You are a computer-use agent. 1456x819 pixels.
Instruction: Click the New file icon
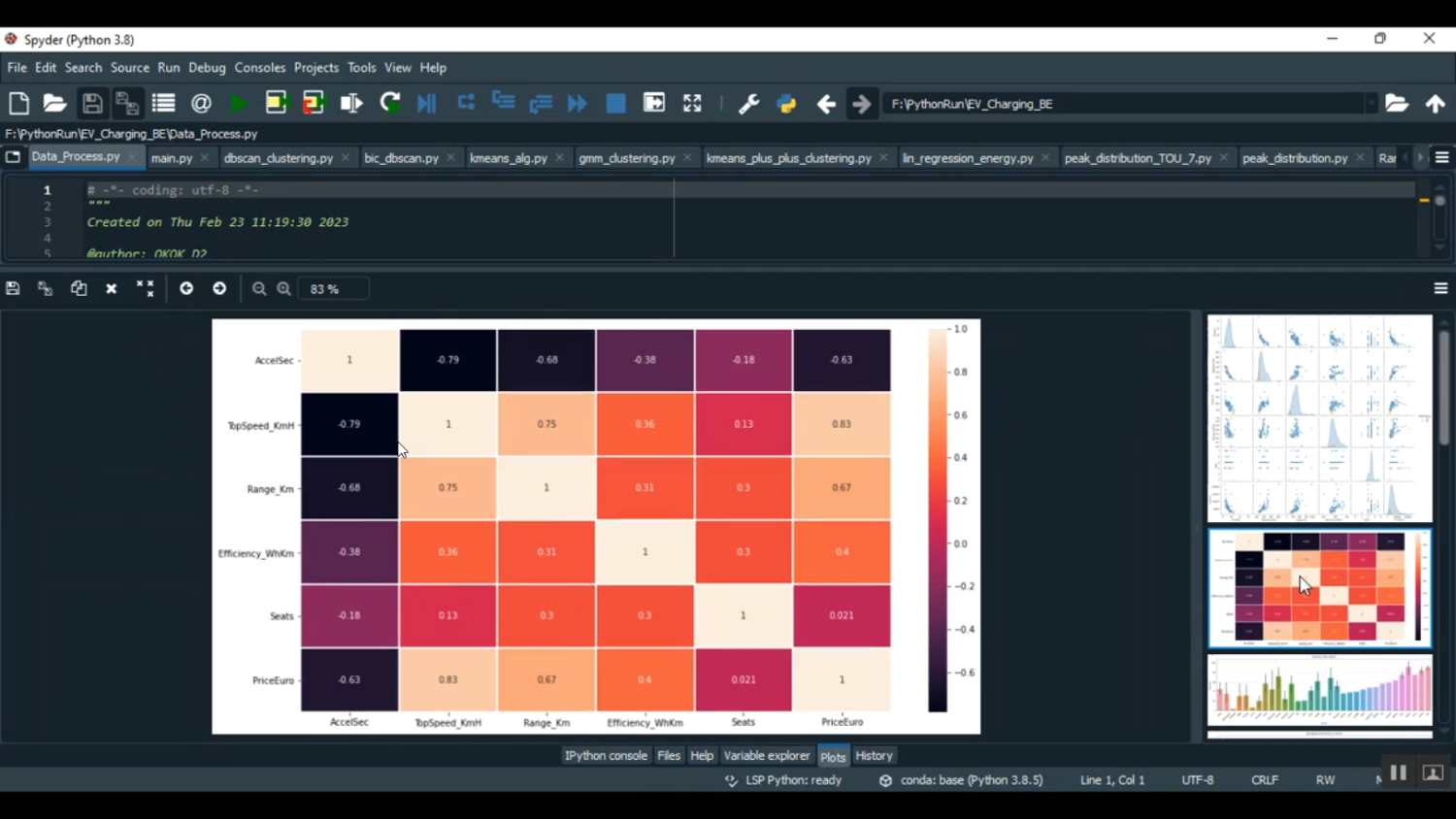coord(18,104)
